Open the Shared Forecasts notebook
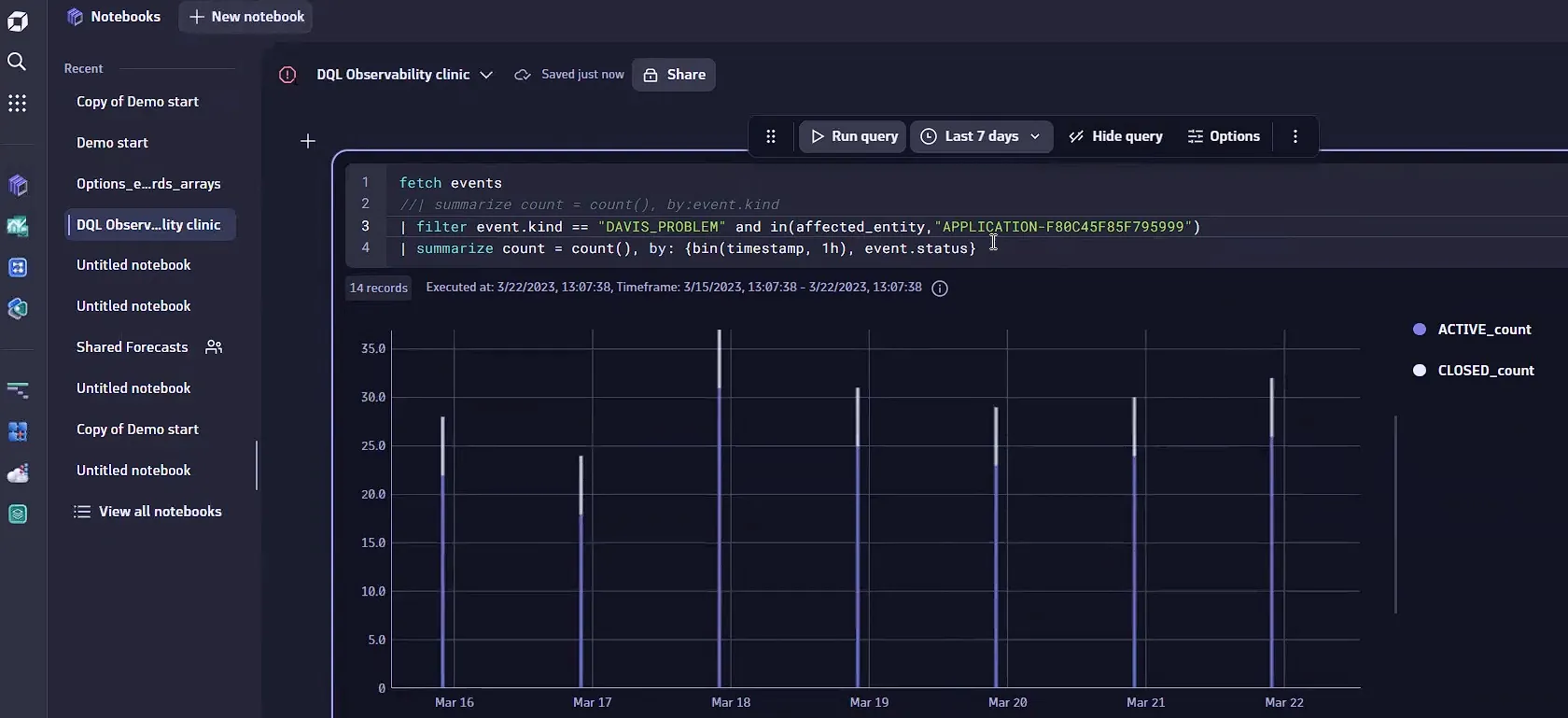Image resolution: width=1568 pixels, height=718 pixels. pos(133,347)
